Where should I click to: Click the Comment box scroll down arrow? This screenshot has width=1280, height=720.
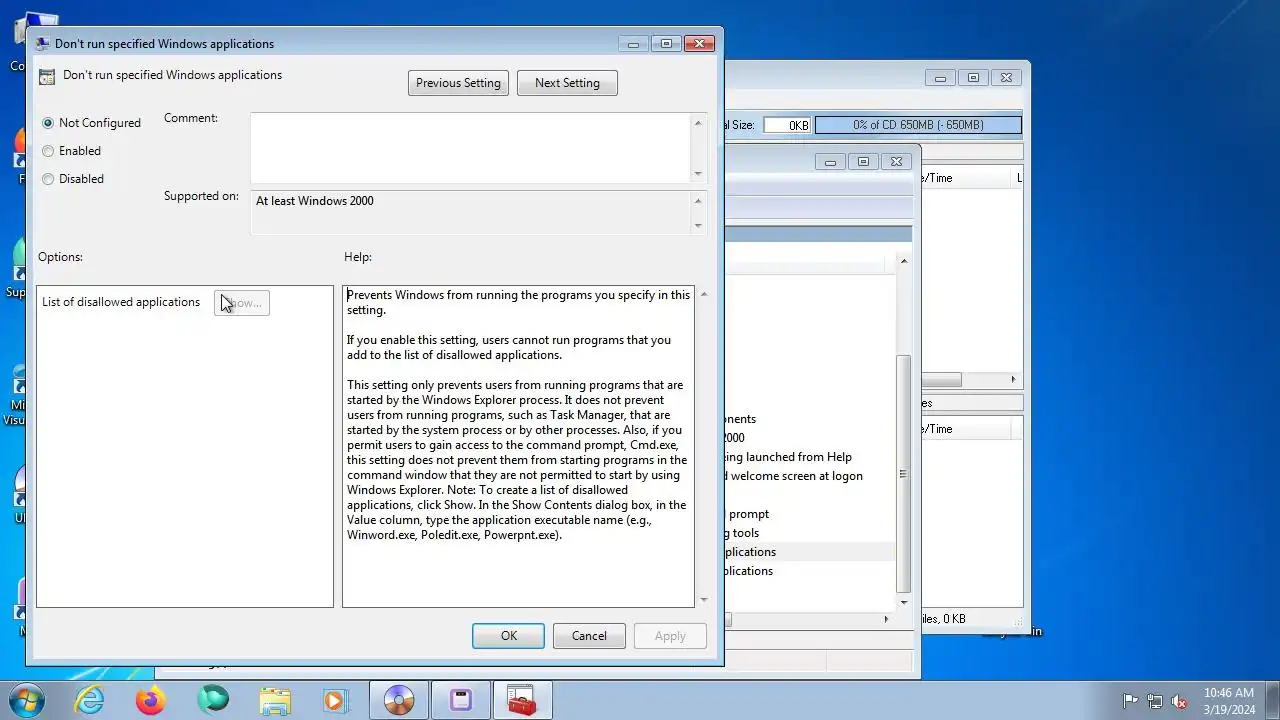[x=698, y=174]
